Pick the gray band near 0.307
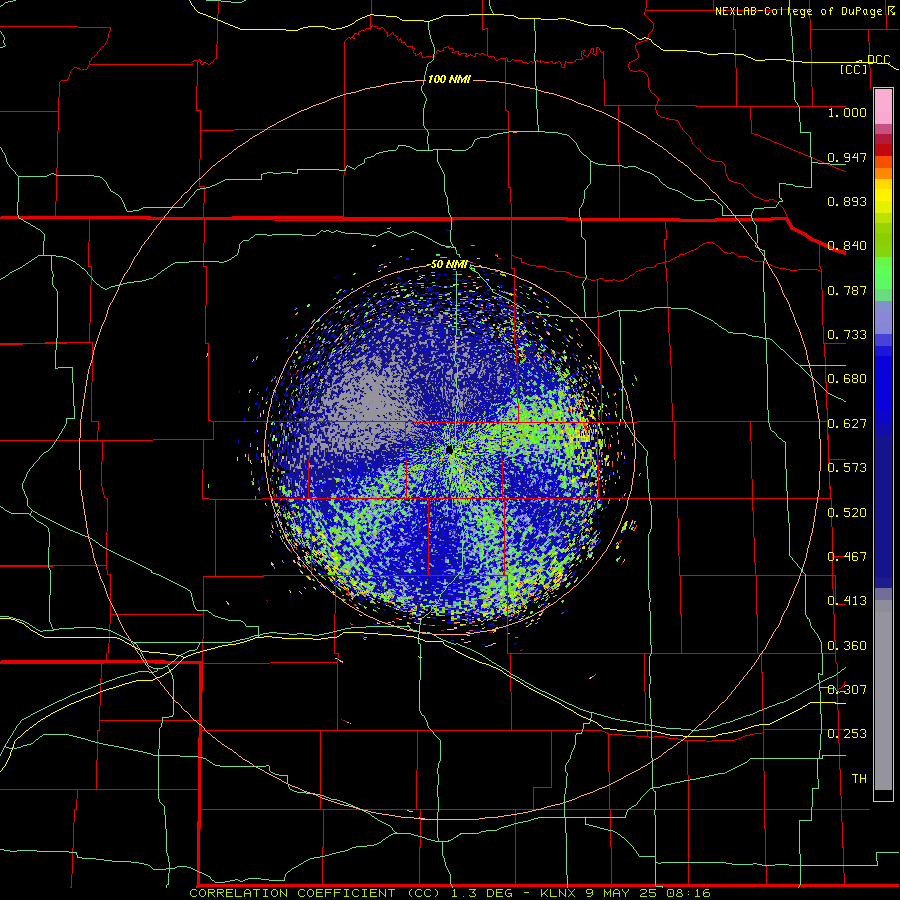Screen dimensions: 900x900 (x=883, y=695)
